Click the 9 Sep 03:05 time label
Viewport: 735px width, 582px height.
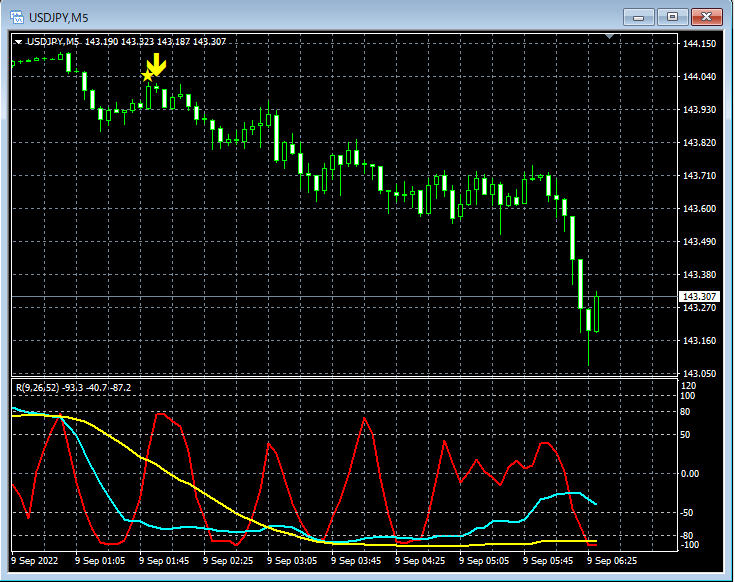click(x=292, y=561)
